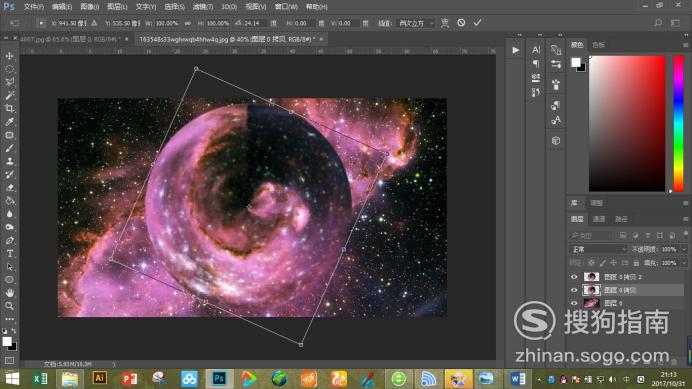Viewport: 692px width, 389px height.
Task: Toggle relative positioning triangle icon
Action: coord(94,23)
